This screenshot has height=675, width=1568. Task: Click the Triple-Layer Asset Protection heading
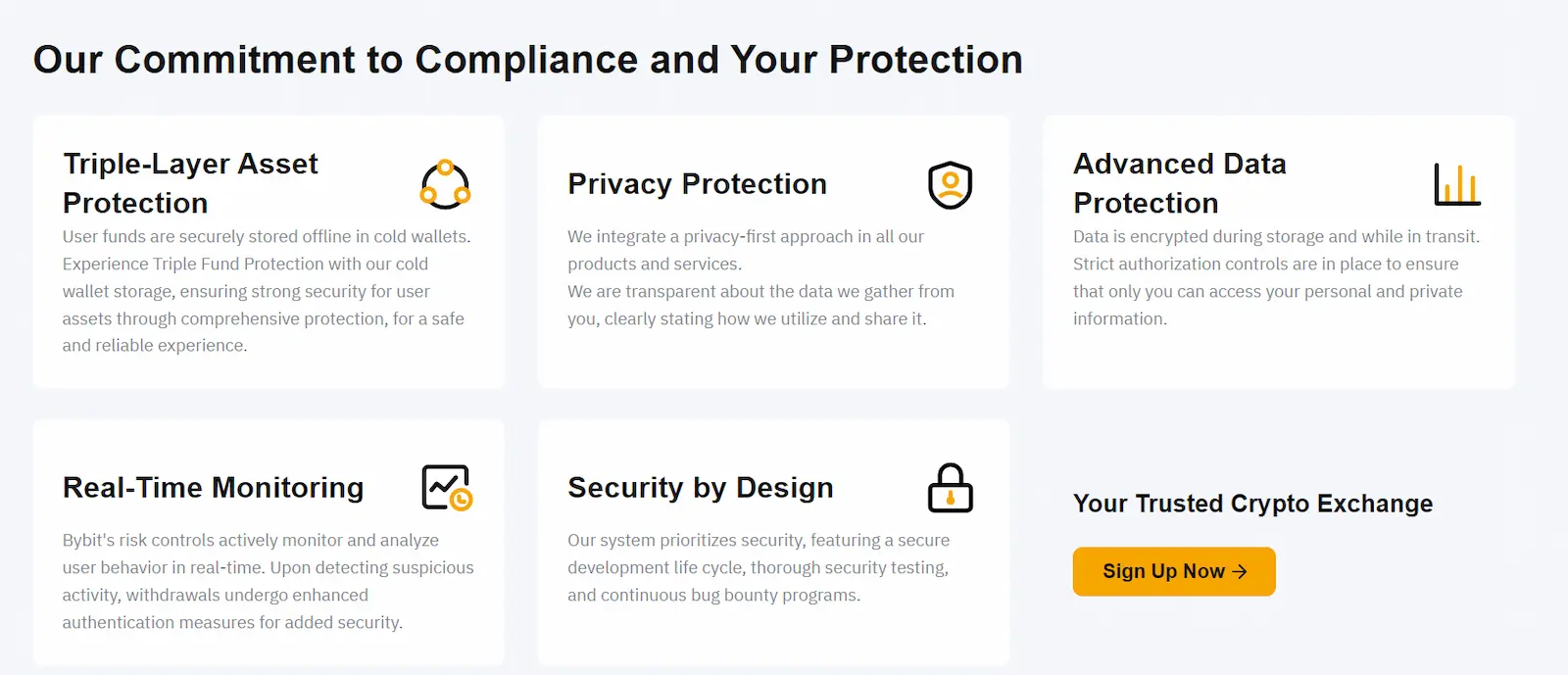click(x=190, y=183)
